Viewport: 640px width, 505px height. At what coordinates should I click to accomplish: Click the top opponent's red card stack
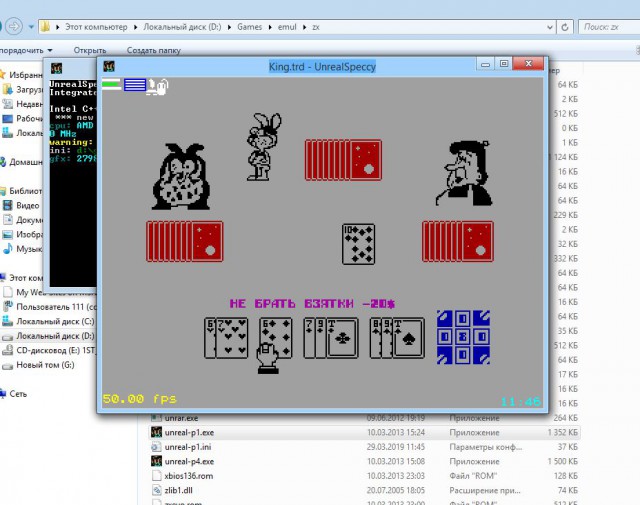(x=343, y=160)
